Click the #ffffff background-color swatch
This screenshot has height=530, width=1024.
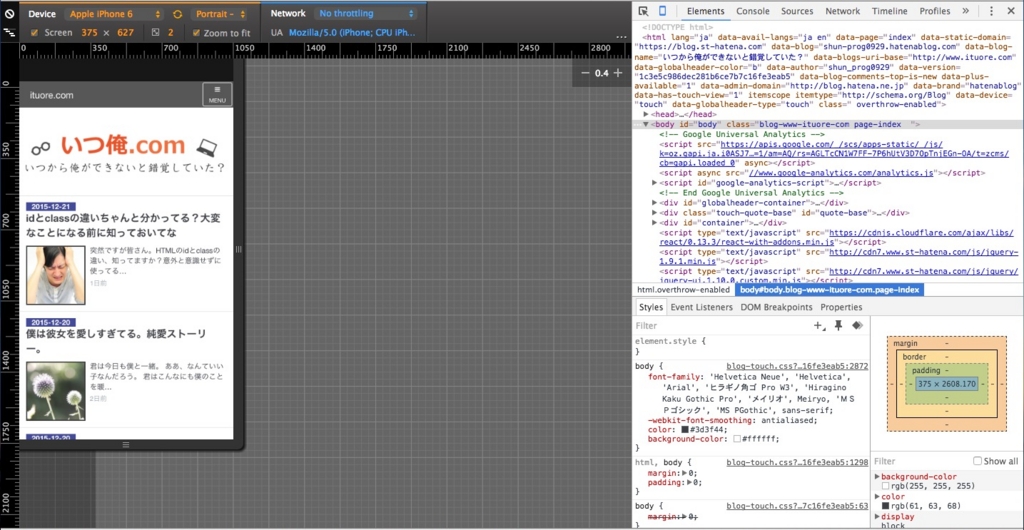click(x=737, y=439)
